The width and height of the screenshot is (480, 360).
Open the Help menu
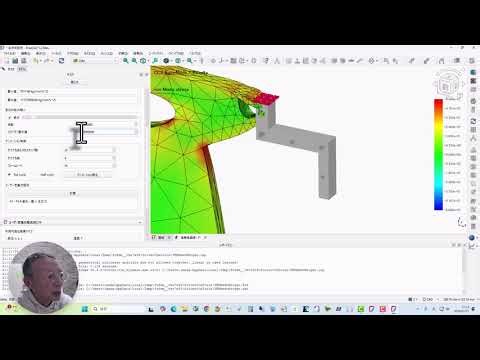[195, 53]
